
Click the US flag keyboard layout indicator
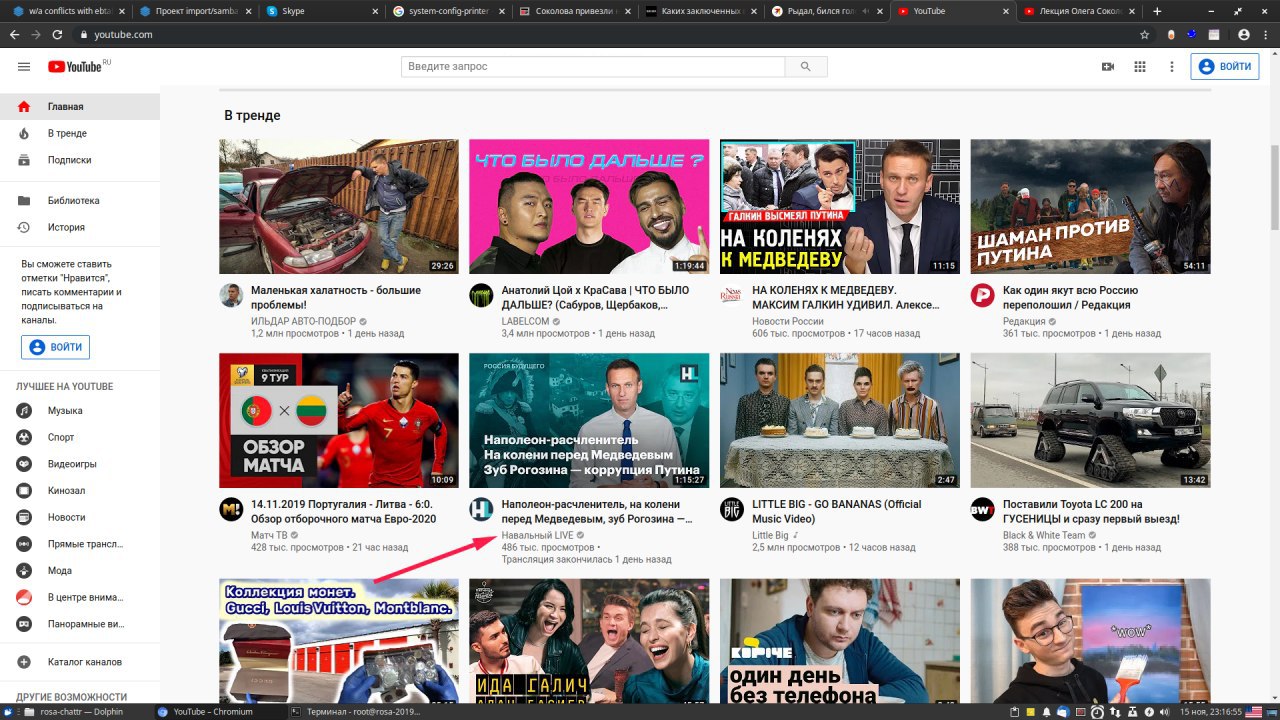click(1254, 711)
